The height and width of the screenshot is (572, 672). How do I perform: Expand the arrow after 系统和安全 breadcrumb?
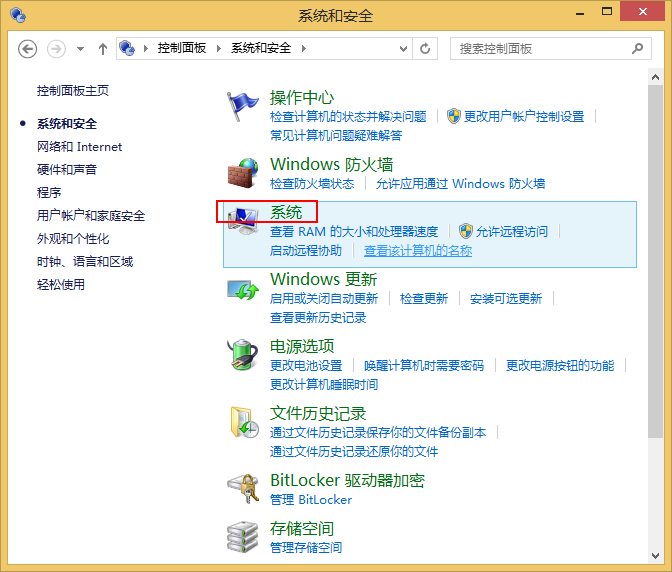coord(304,48)
